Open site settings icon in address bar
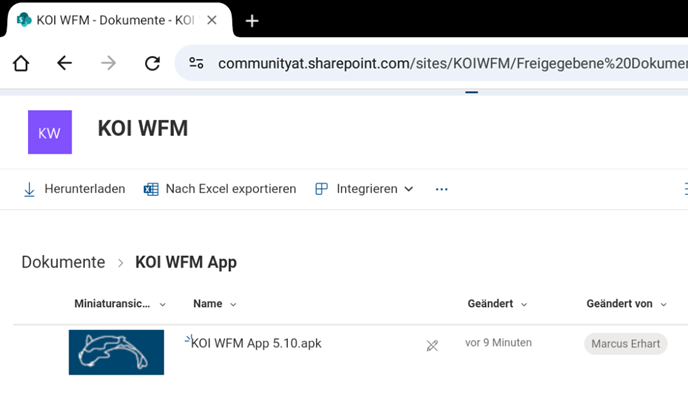The width and height of the screenshot is (688, 420). [x=196, y=63]
